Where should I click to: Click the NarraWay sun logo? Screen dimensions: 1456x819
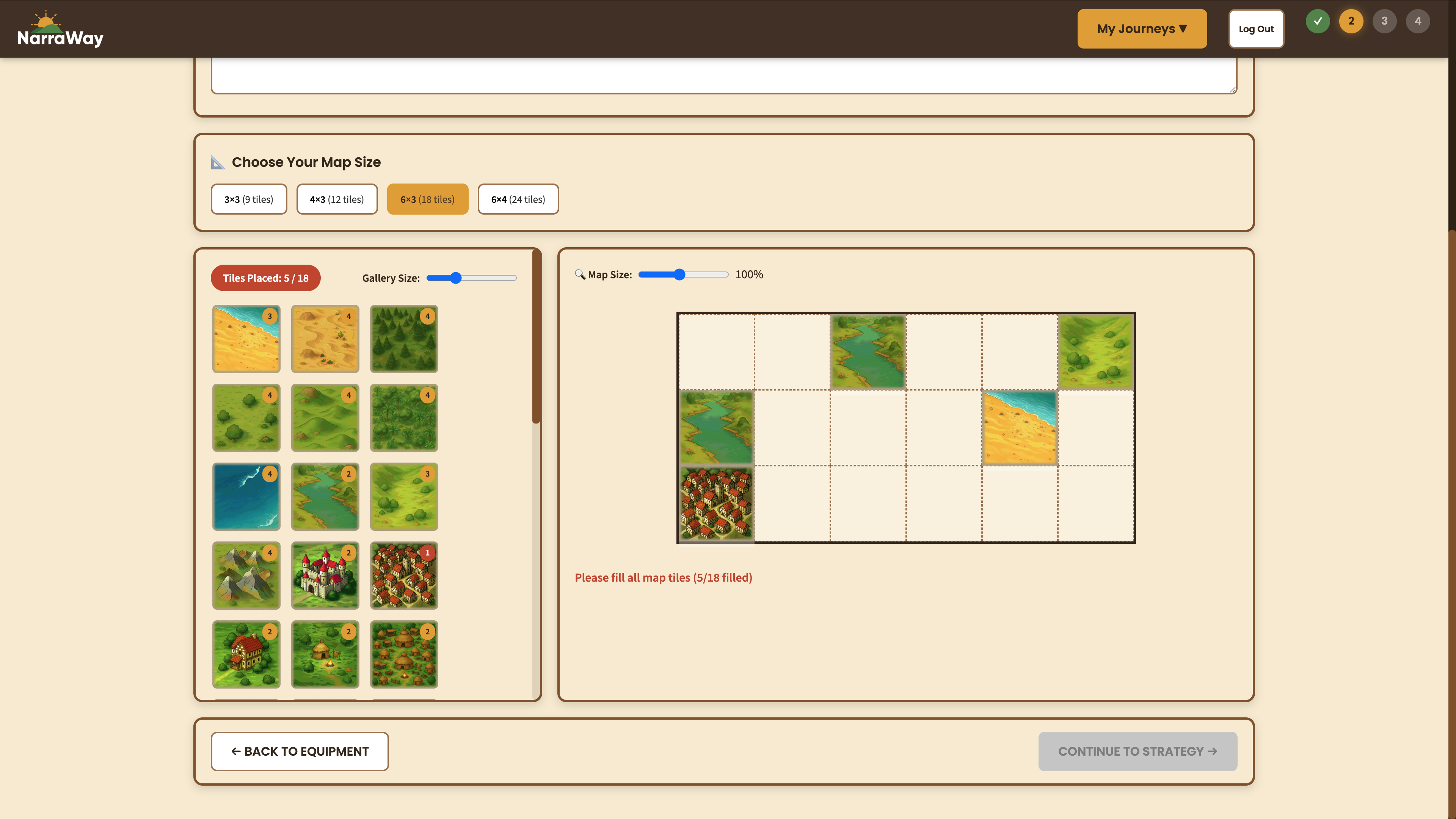pyautogui.click(x=46, y=21)
